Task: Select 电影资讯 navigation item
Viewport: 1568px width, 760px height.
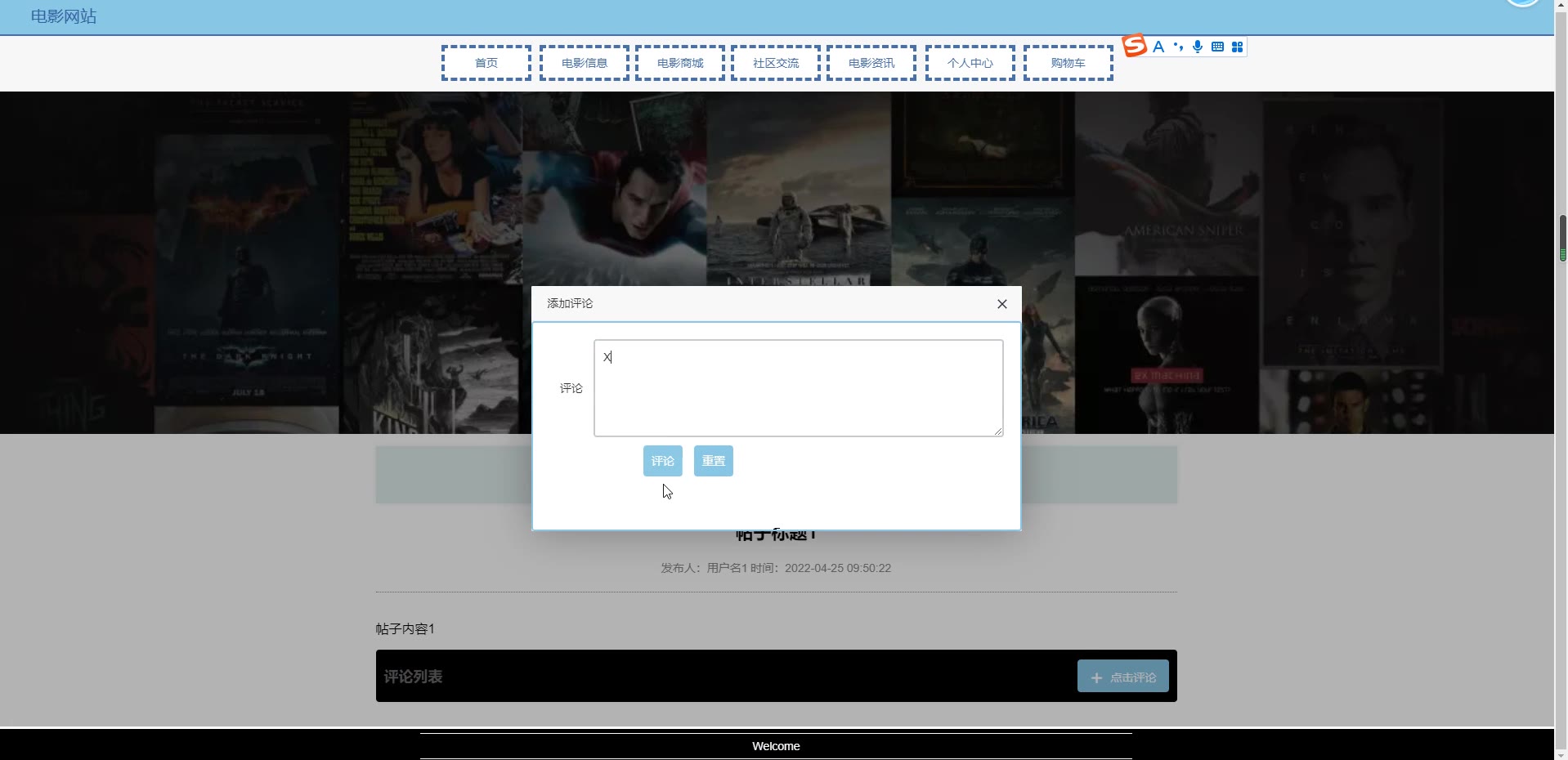Action: 871,63
